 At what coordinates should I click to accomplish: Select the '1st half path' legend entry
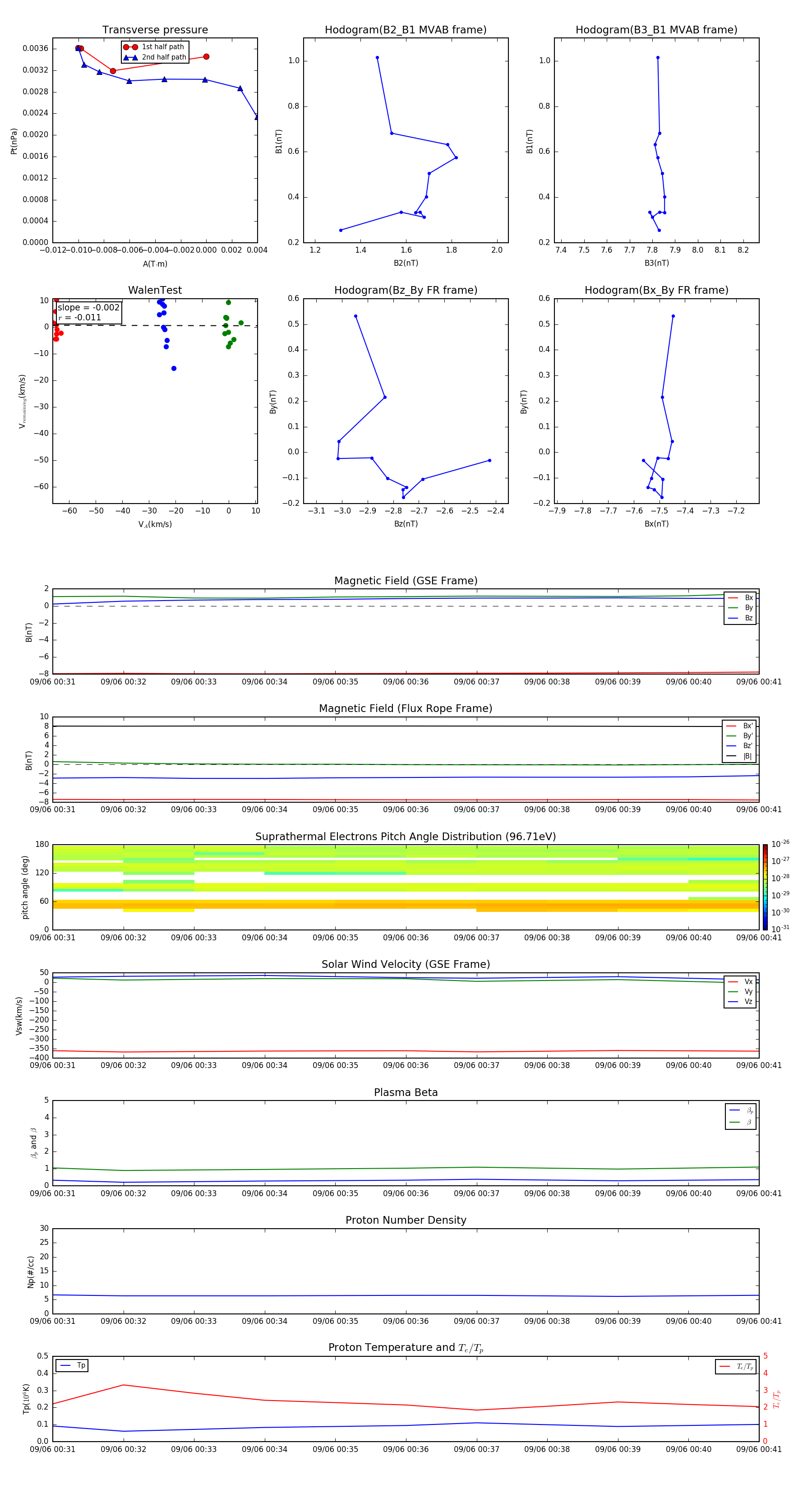(x=154, y=47)
